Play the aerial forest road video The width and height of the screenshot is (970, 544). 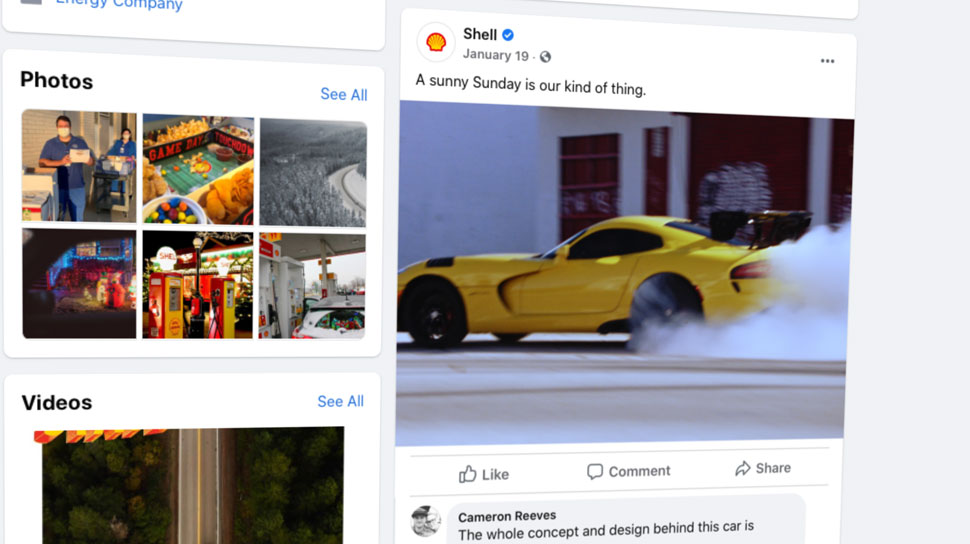(190, 486)
